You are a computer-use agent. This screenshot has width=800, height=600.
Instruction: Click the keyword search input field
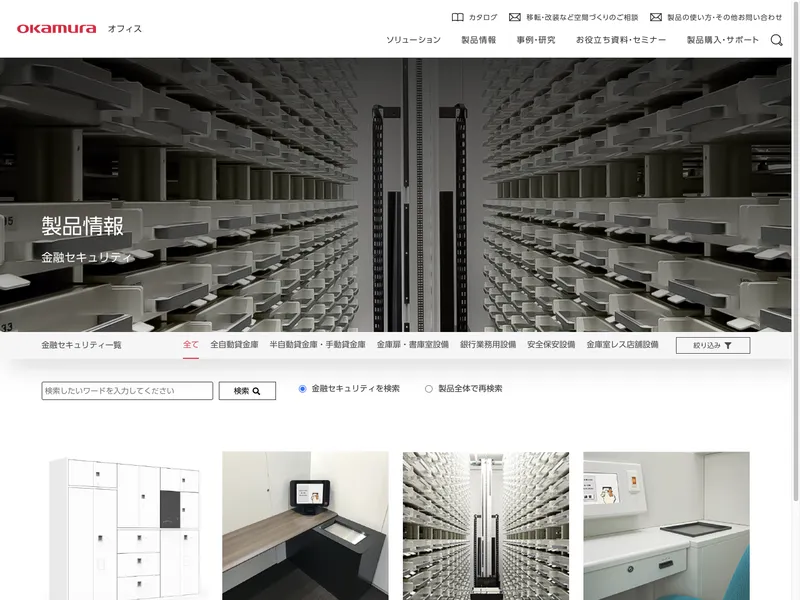tap(127, 391)
